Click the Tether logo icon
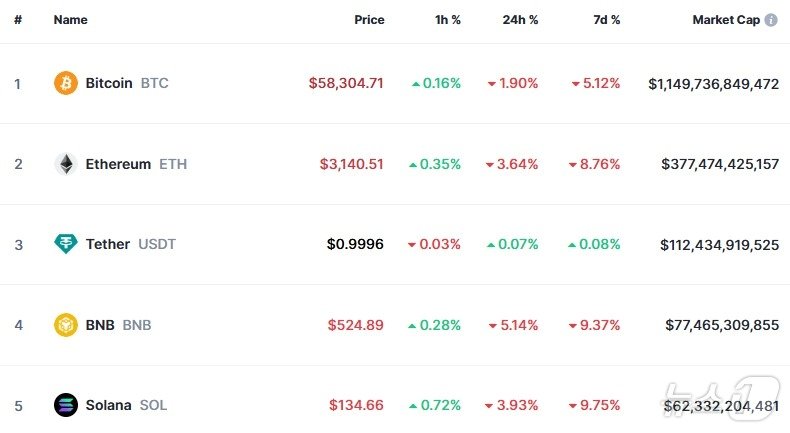 [66, 244]
